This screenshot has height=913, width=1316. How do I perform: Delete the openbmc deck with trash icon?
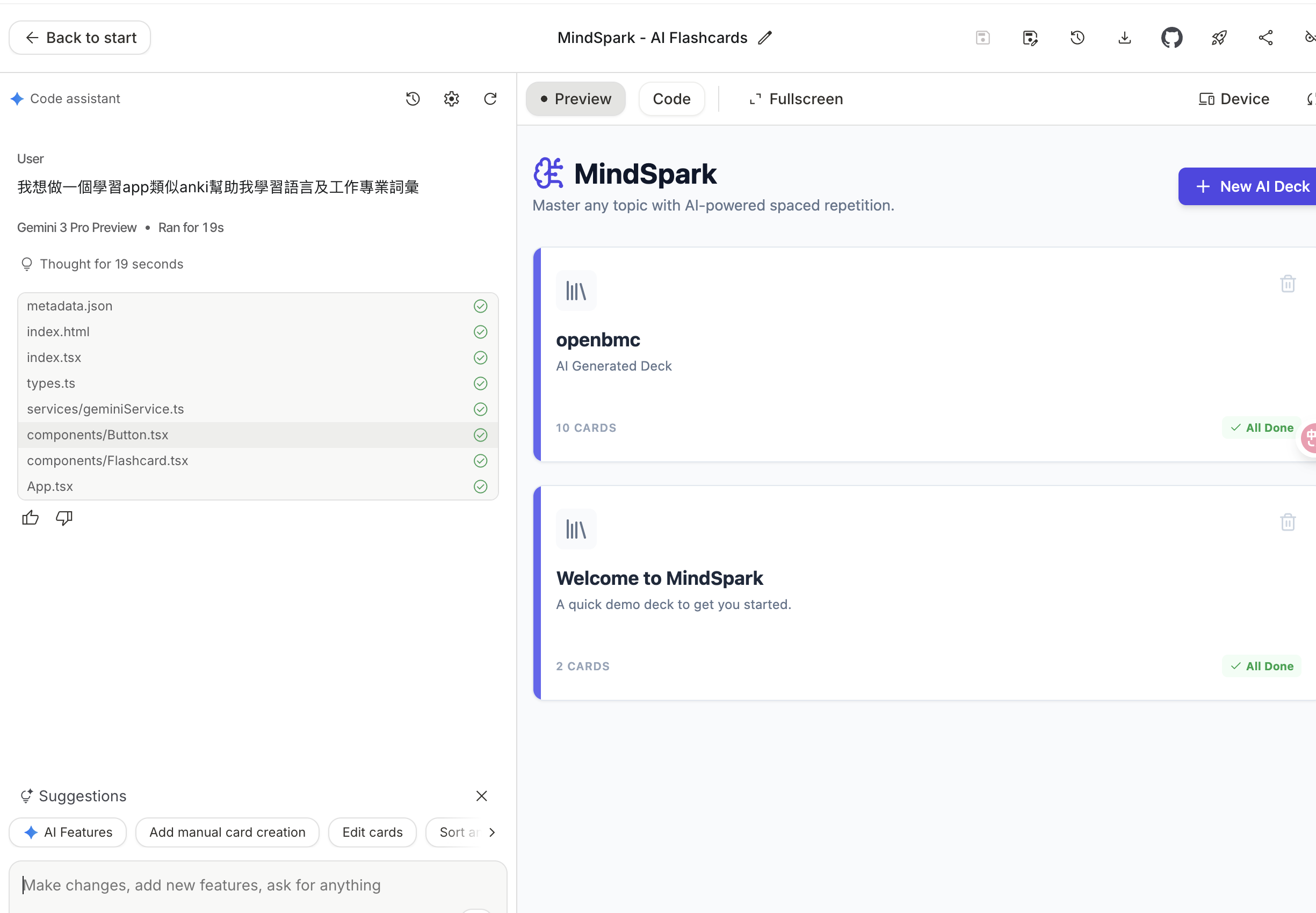pyautogui.click(x=1288, y=283)
